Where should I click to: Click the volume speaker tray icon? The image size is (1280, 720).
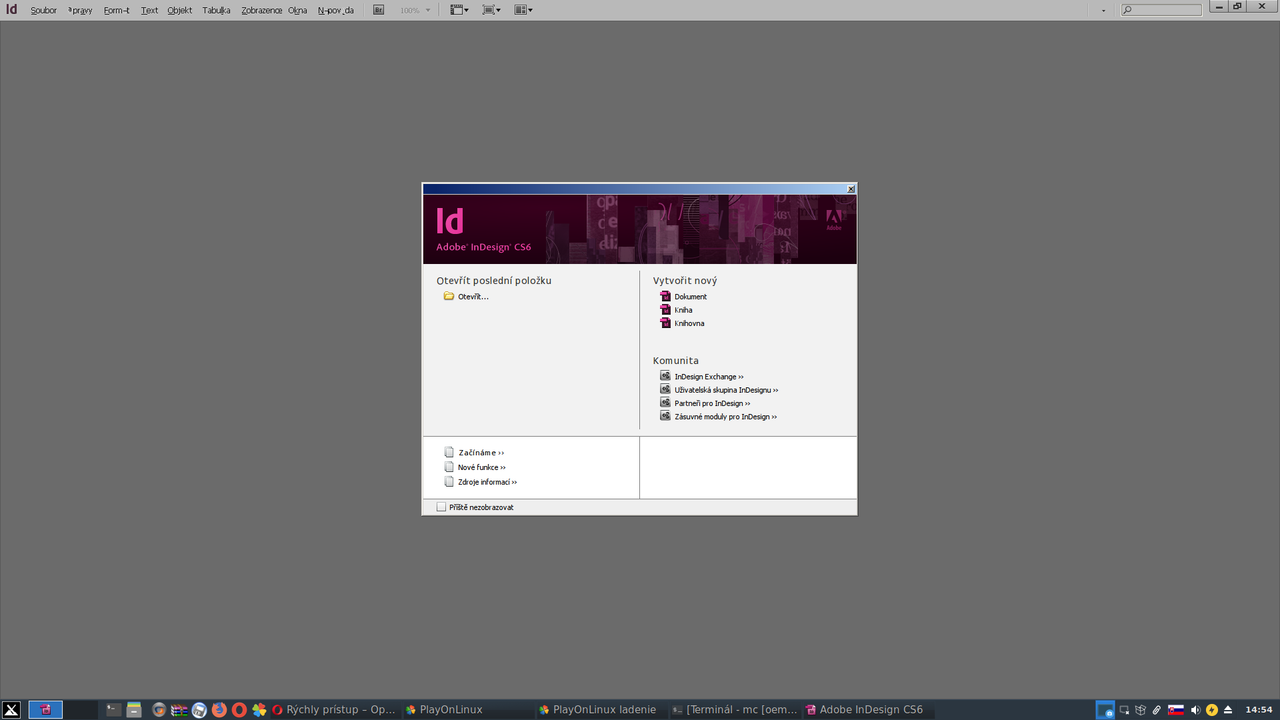[1195, 710]
